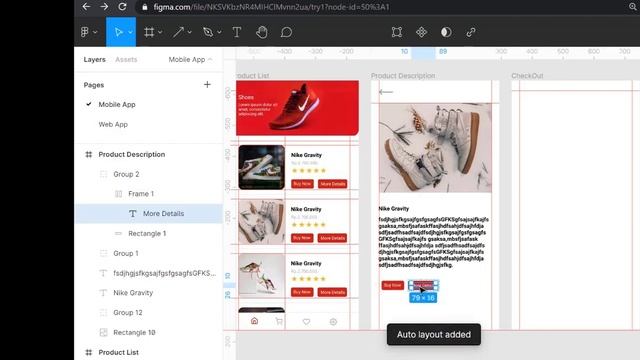Click back arrow in Product Description frame
640x360 pixels.
point(386,92)
